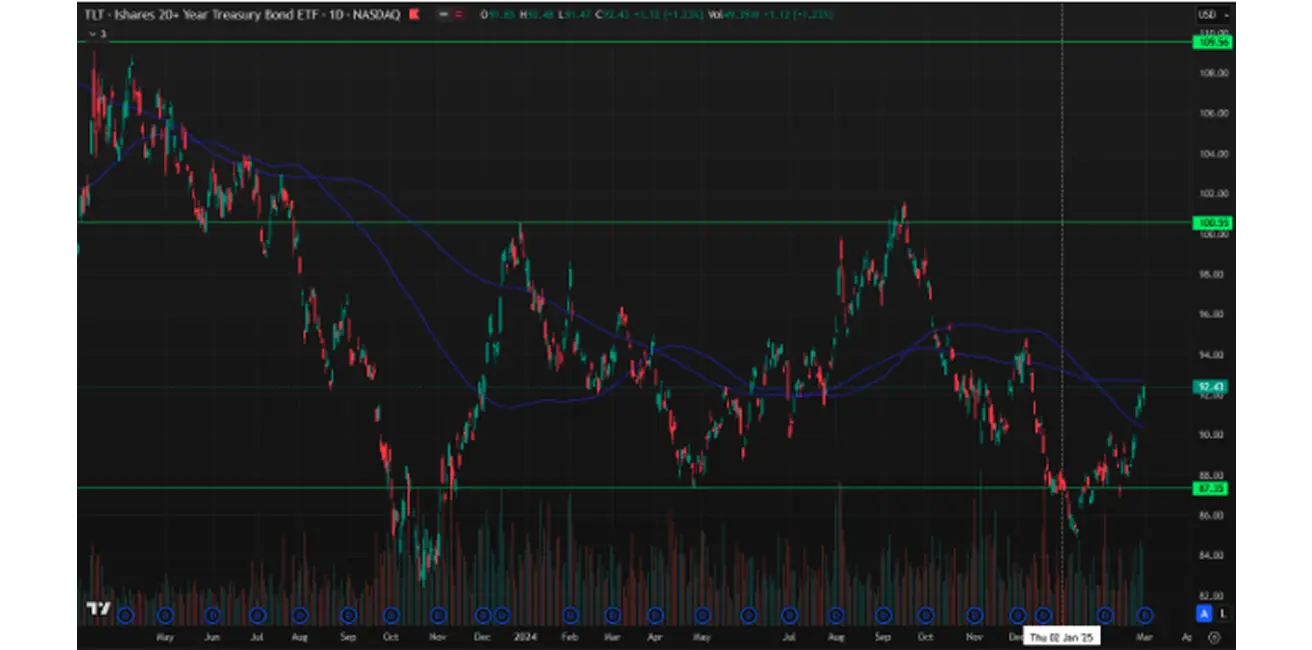Open the chart settings gear icon
This screenshot has height=650, width=1312.
(x=1214, y=637)
